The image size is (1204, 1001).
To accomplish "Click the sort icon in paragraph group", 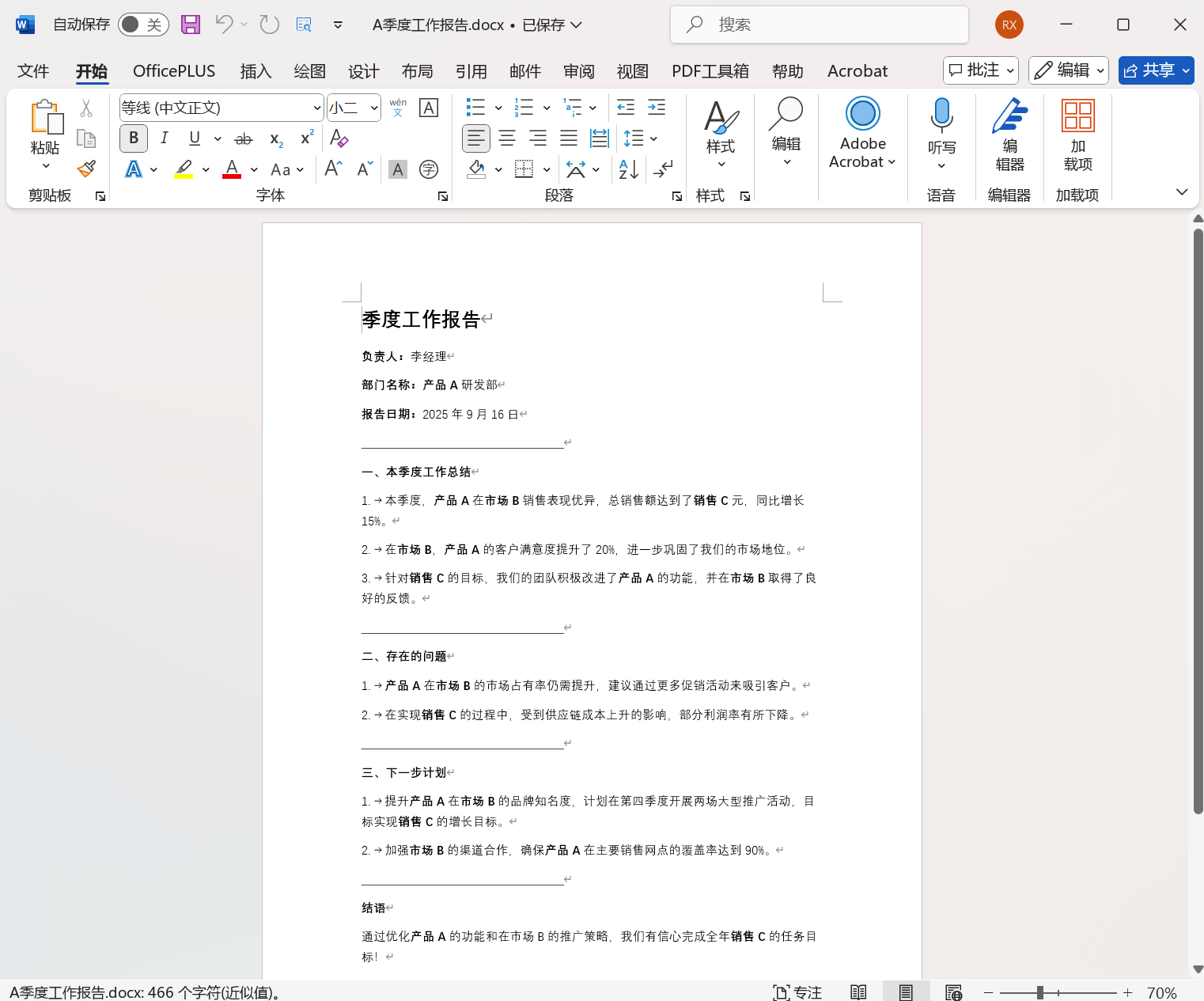I will click(627, 169).
